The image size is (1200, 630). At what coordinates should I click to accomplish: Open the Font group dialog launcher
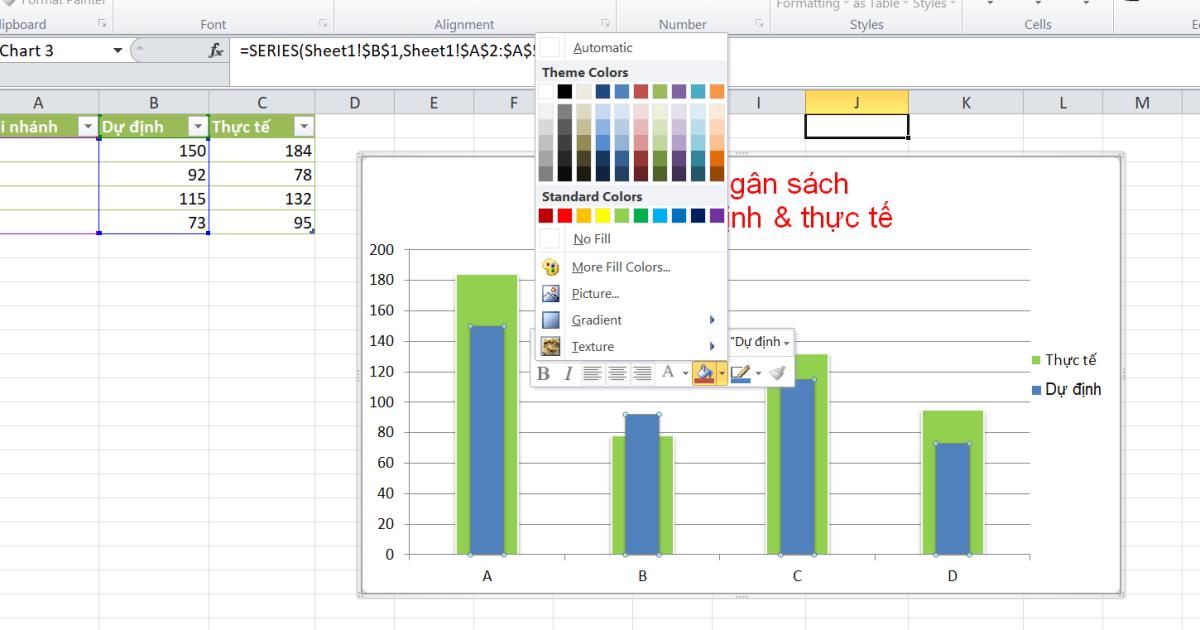coord(323,24)
